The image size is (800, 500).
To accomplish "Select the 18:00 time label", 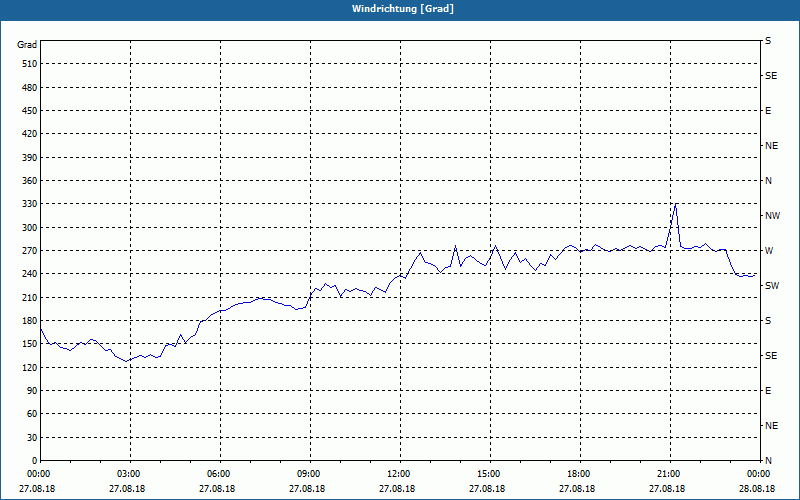I will [580, 474].
